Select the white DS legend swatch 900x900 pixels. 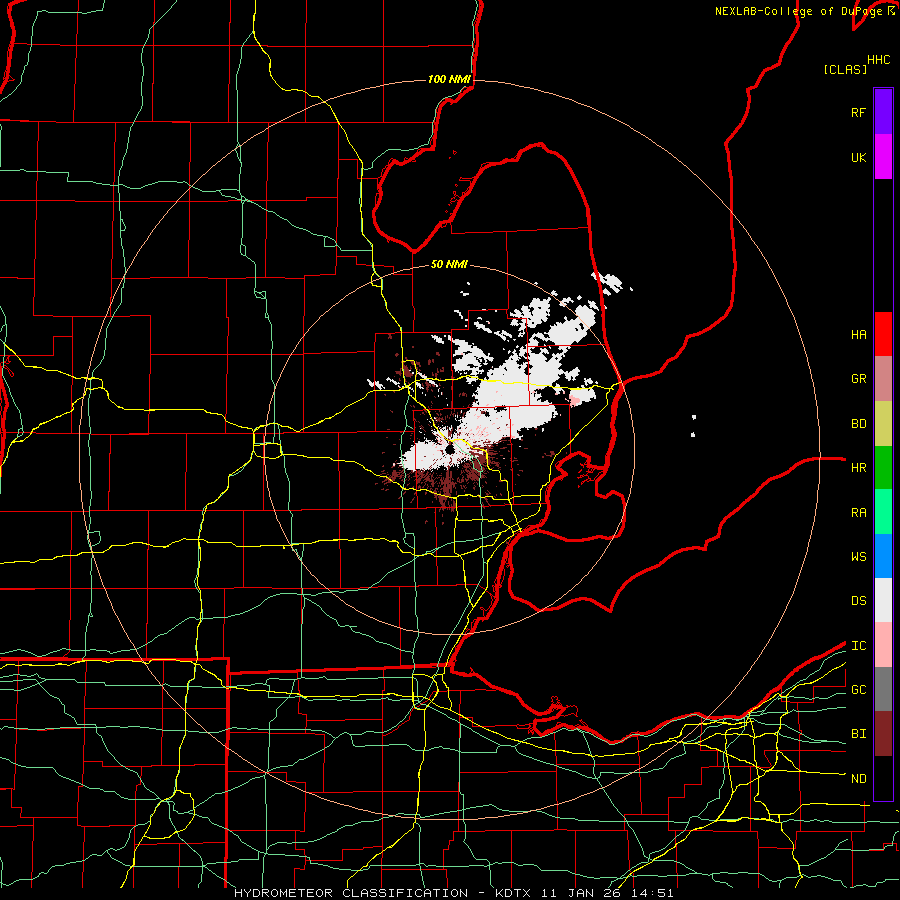883,600
